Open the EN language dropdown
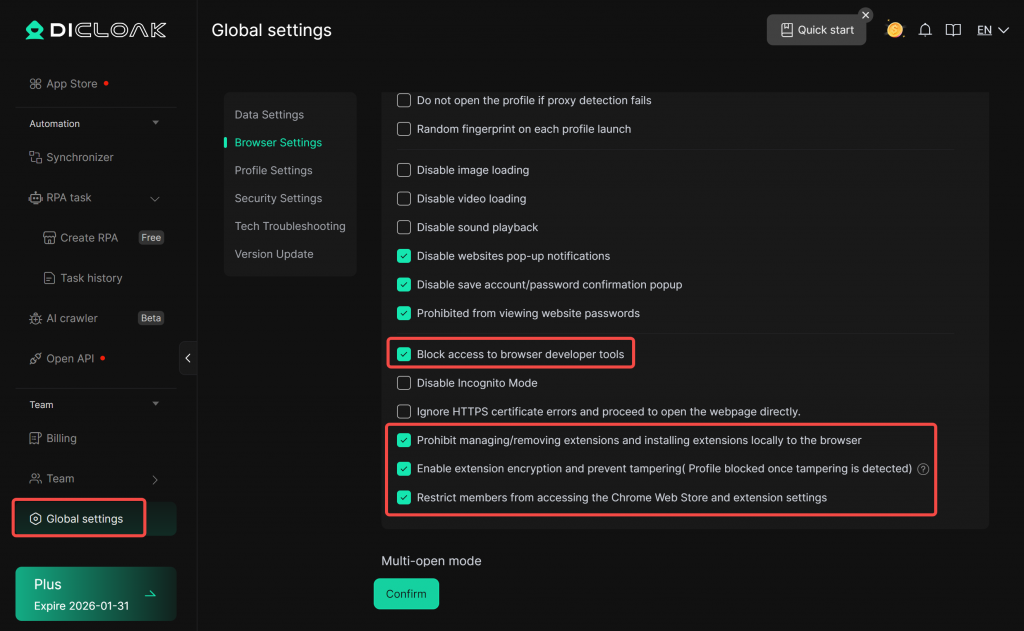The width and height of the screenshot is (1024, 631). point(991,30)
